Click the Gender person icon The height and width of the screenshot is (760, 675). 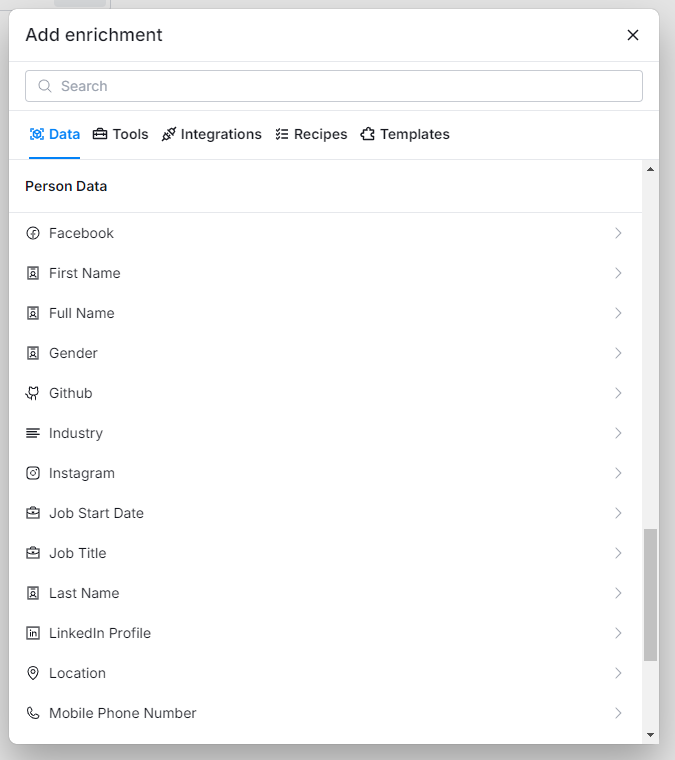[x=33, y=353]
